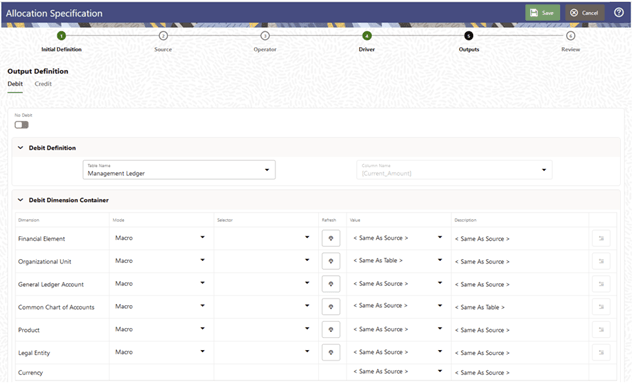Click the Outputs step label
The width and height of the screenshot is (633, 384).
tap(469, 49)
